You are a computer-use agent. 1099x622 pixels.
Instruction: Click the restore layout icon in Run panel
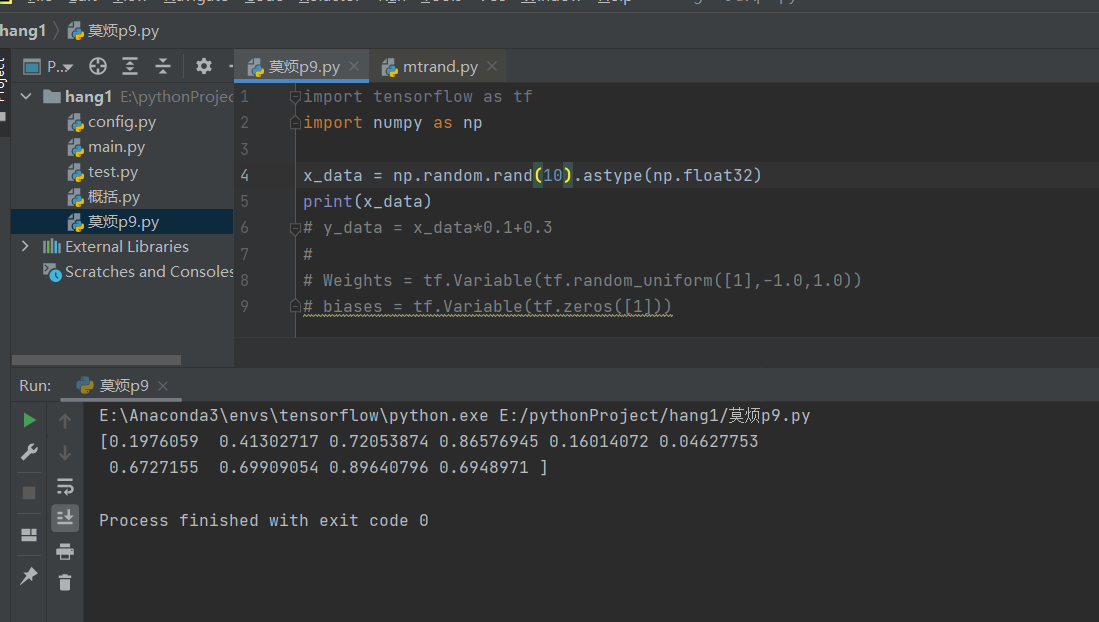pos(29,535)
